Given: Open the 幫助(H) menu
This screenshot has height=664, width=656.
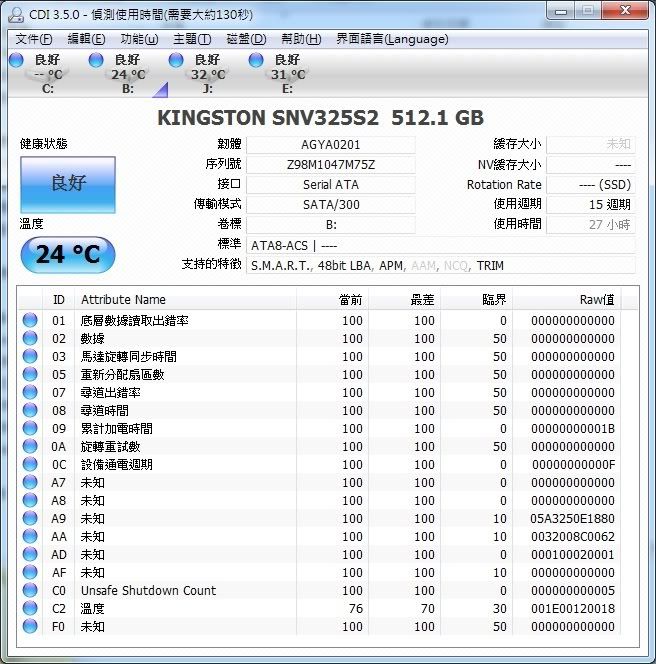Looking at the screenshot, I should (301, 39).
